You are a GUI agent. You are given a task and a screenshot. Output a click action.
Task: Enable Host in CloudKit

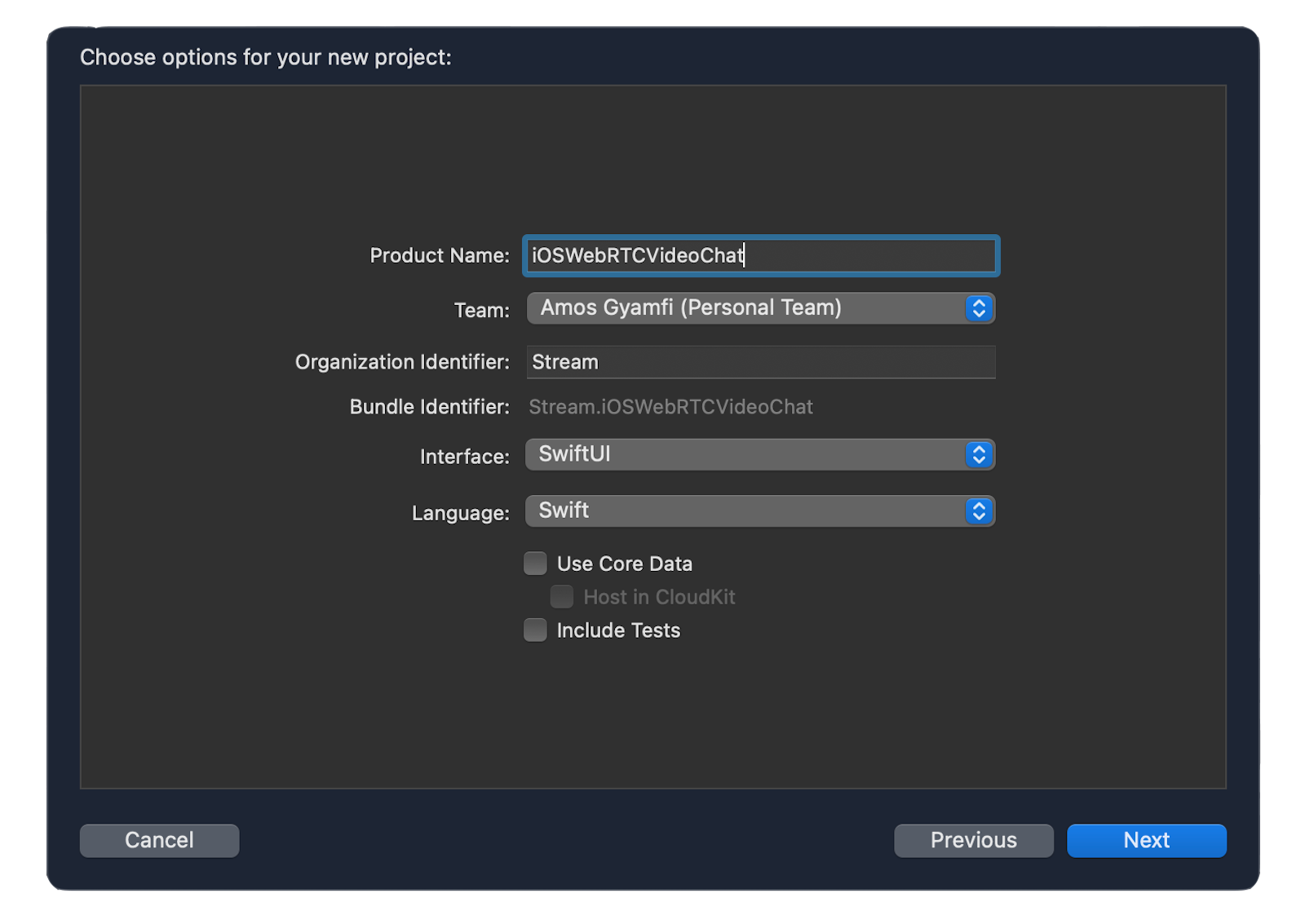click(561, 596)
